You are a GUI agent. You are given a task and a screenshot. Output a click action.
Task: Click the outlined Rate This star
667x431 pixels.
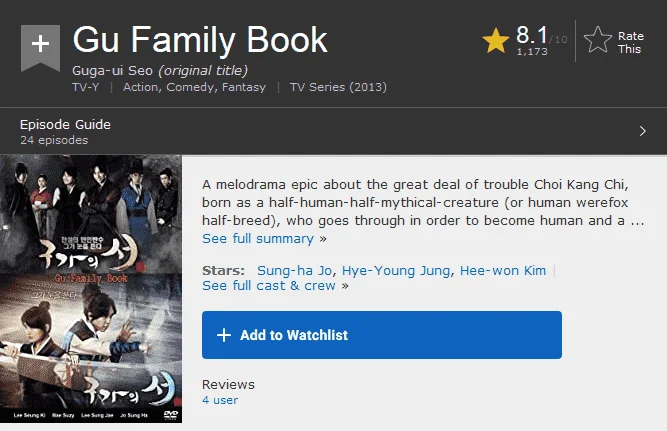click(598, 40)
